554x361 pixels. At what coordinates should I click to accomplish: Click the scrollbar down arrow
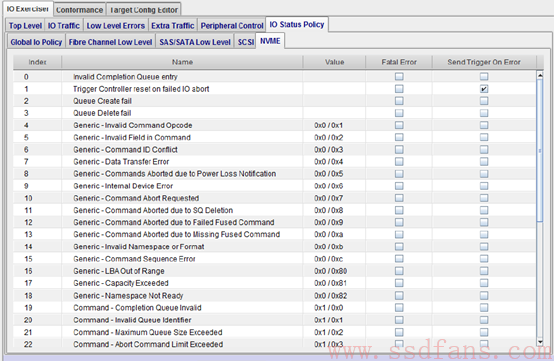540,342
